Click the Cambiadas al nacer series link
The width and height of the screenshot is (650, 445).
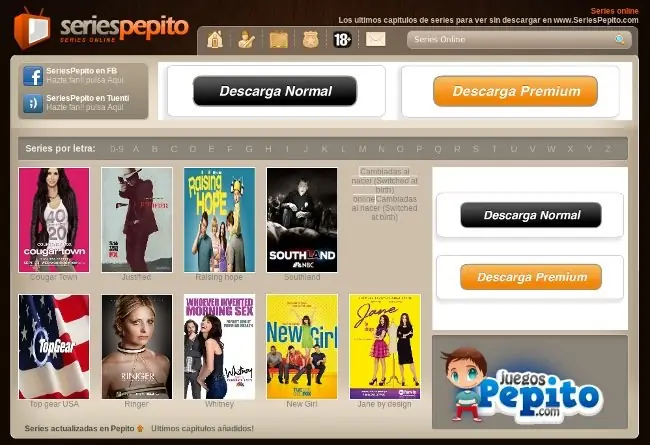[x=385, y=194]
